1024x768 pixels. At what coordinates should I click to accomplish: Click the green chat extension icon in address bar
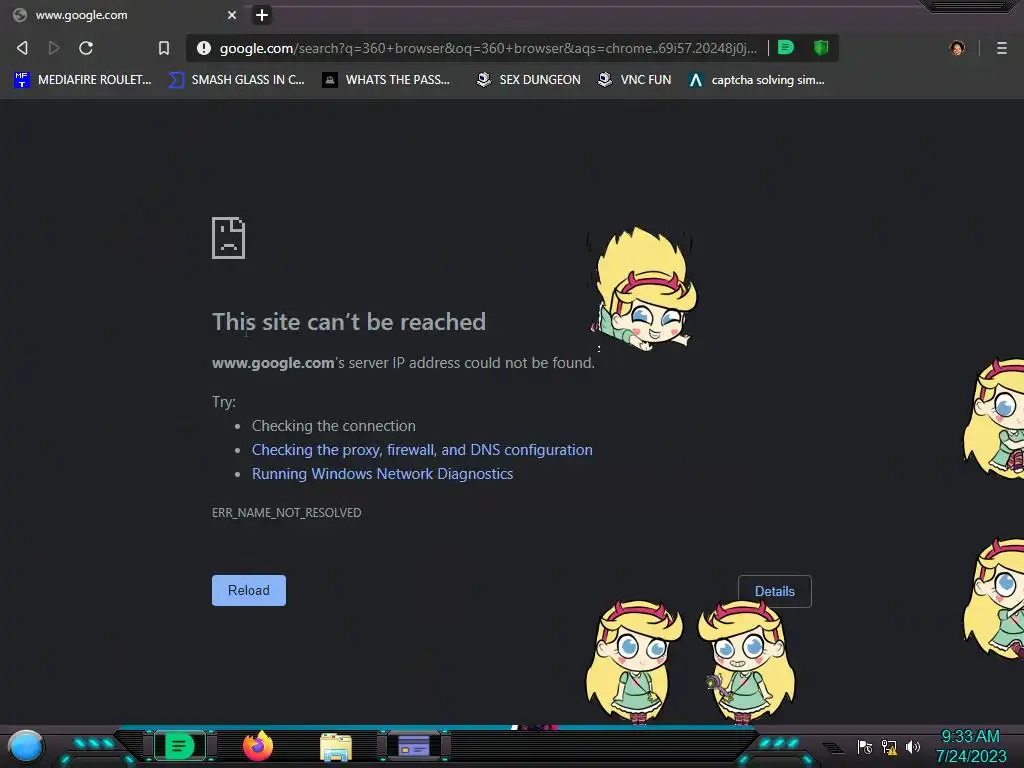click(786, 48)
